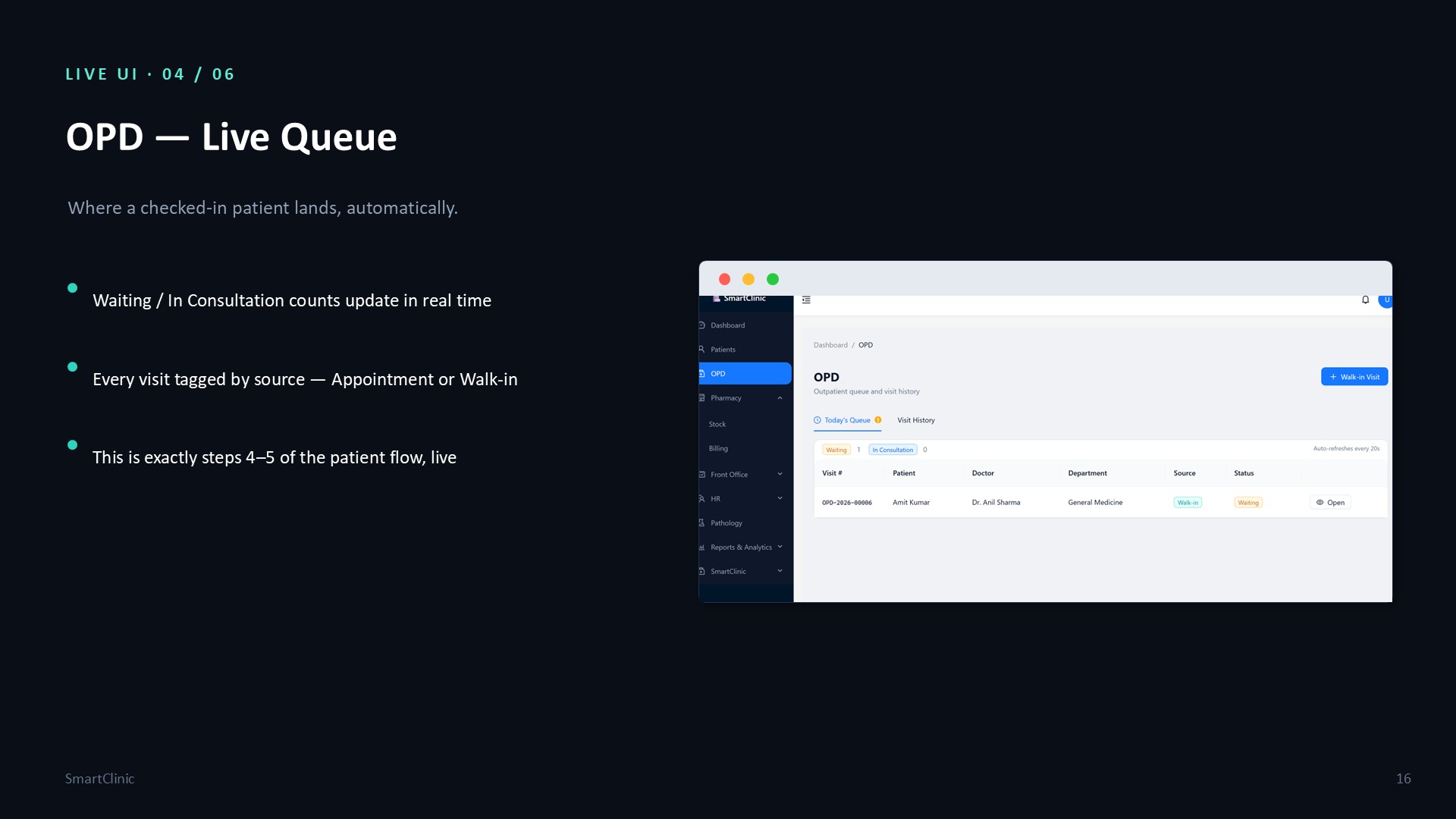Open Amit Kumar's visit
This screenshot has height=819, width=1456.
click(x=1330, y=503)
